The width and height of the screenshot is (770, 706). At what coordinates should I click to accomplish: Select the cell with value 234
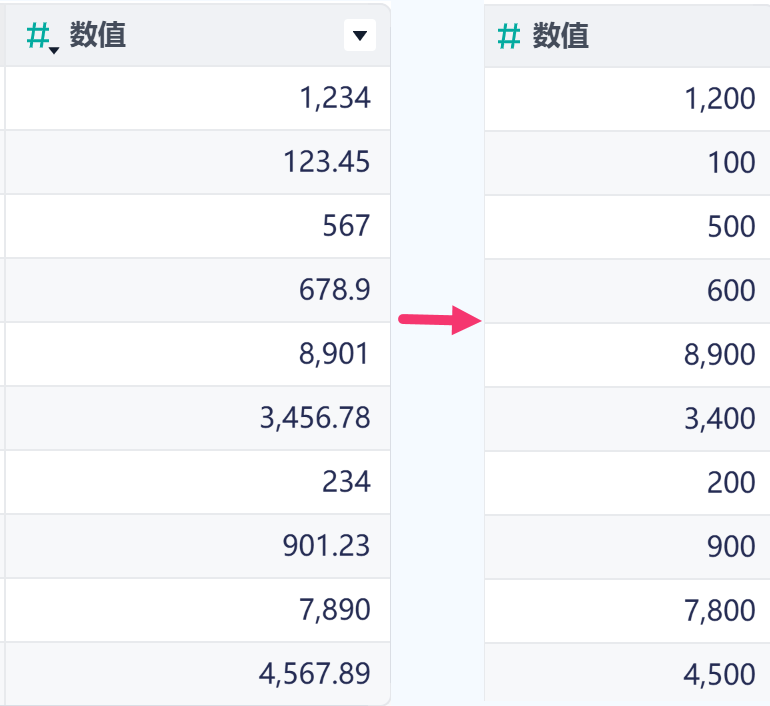197,482
